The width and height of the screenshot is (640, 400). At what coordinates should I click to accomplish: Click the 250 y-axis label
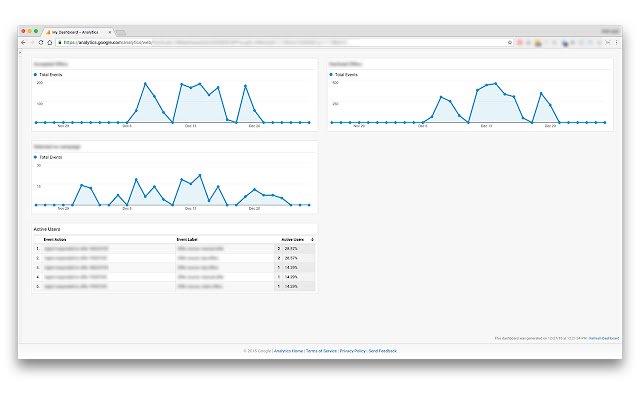[336, 104]
